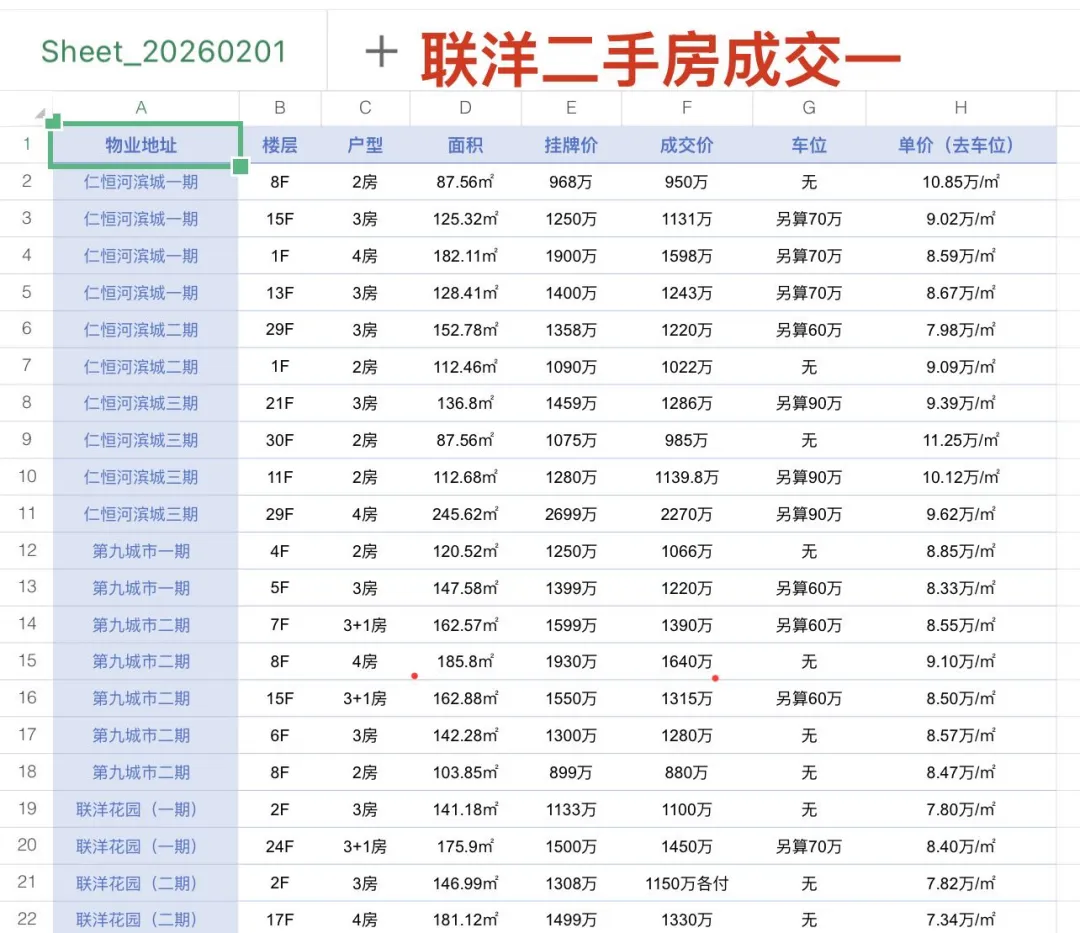Select column G header
The width and height of the screenshot is (1080, 933).
click(809, 108)
